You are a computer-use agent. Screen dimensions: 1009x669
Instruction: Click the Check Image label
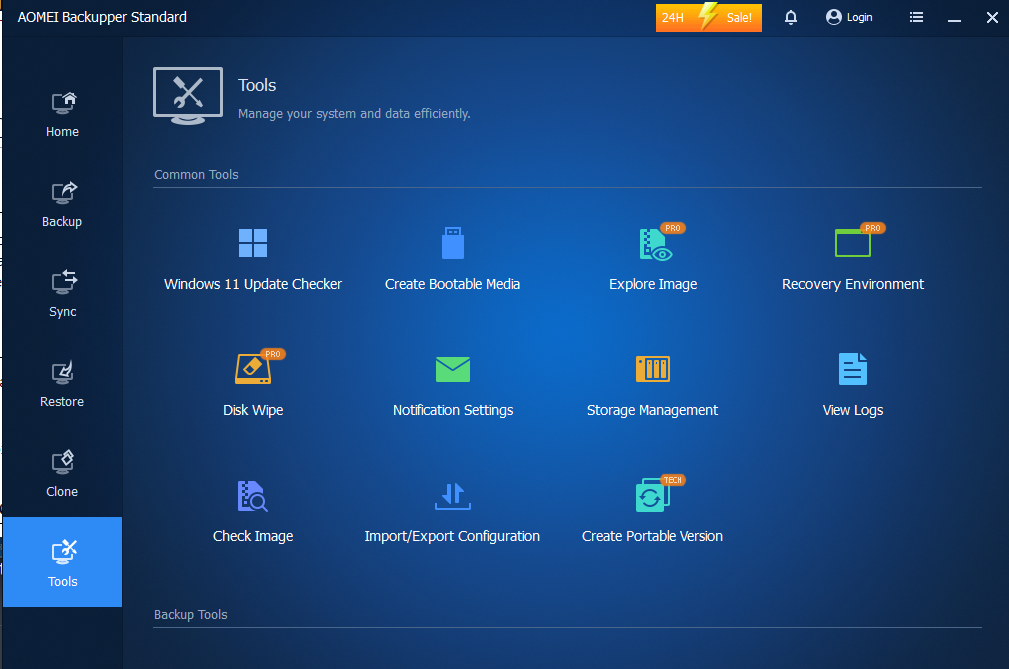pyautogui.click(x=253, y=536)
